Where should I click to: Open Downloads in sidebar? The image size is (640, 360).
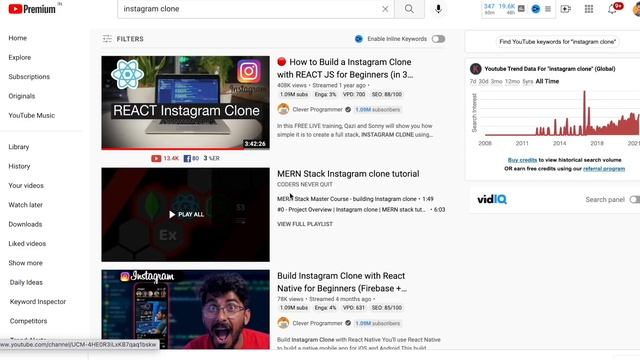pos(25,224)
